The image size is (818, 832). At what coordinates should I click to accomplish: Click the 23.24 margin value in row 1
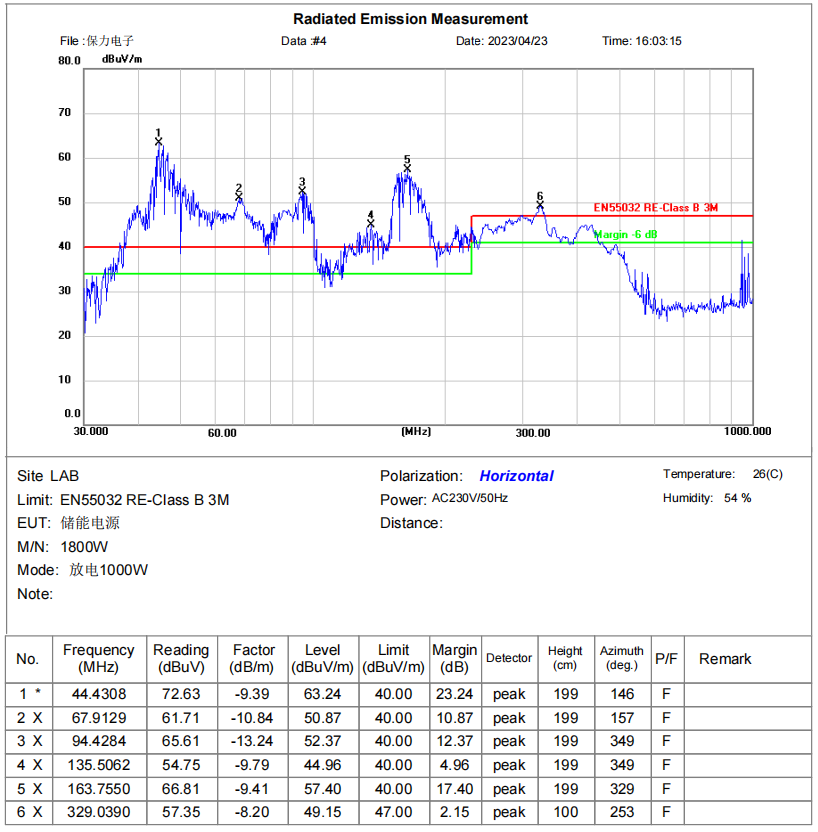point(455,694)
